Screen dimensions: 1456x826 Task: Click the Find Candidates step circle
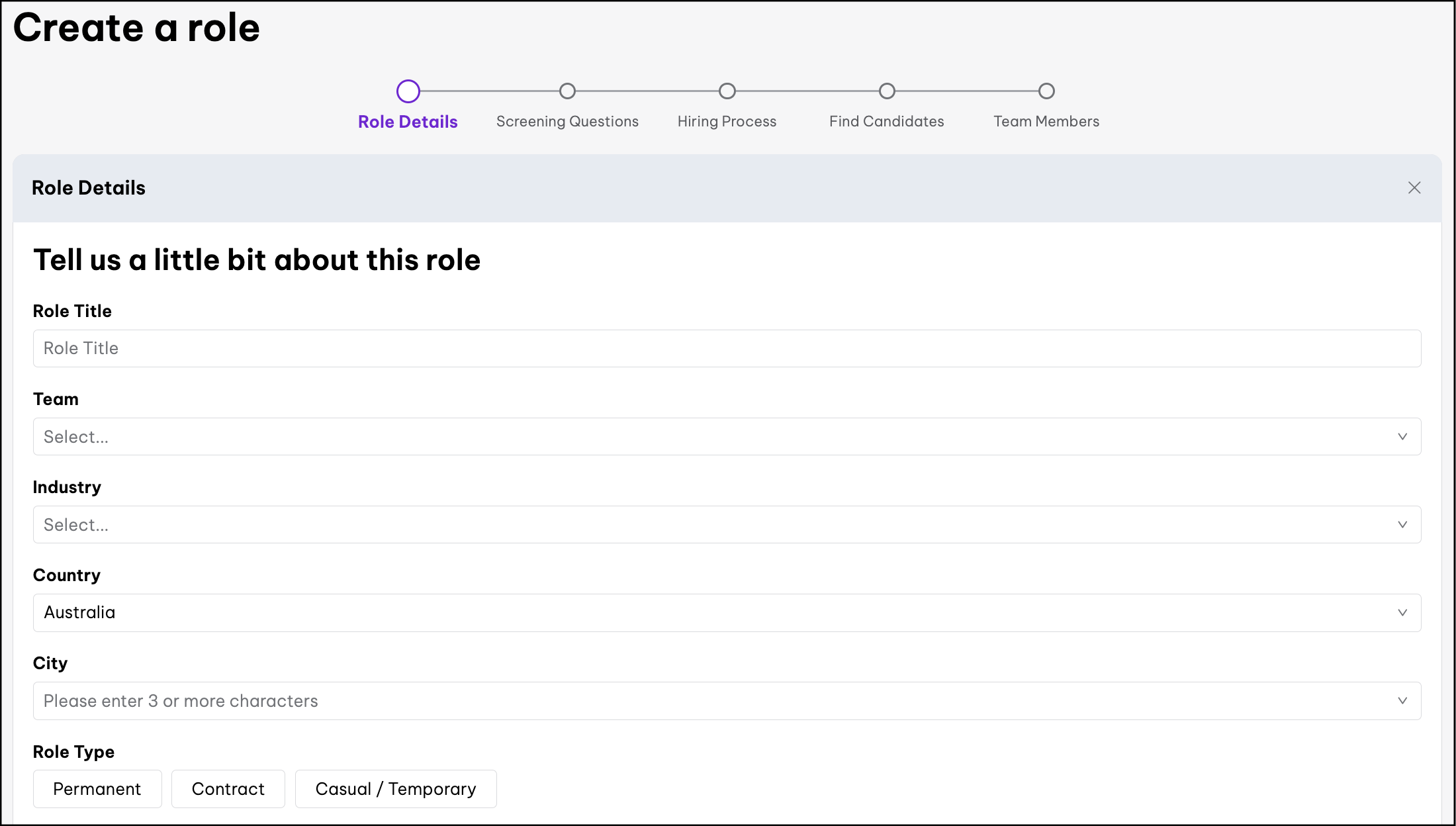[887, 91]
